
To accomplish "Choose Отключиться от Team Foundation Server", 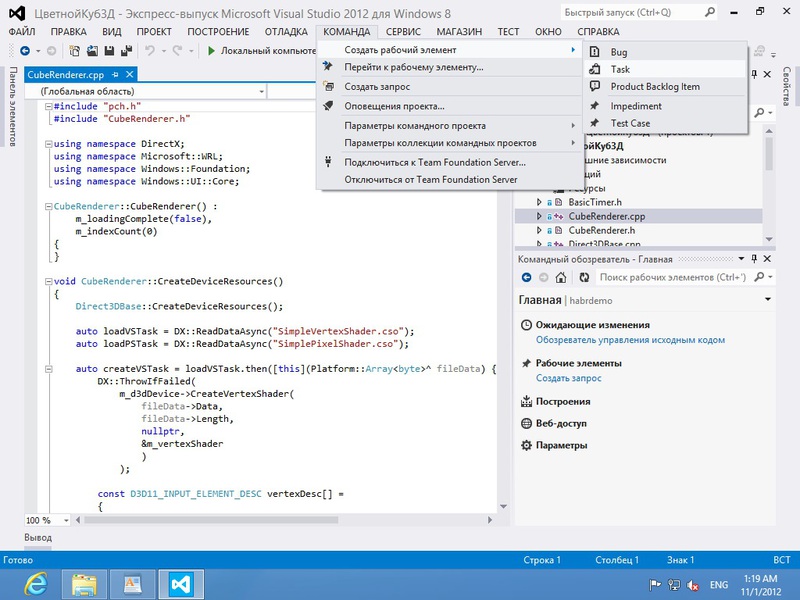I will (x=449, y=180).
